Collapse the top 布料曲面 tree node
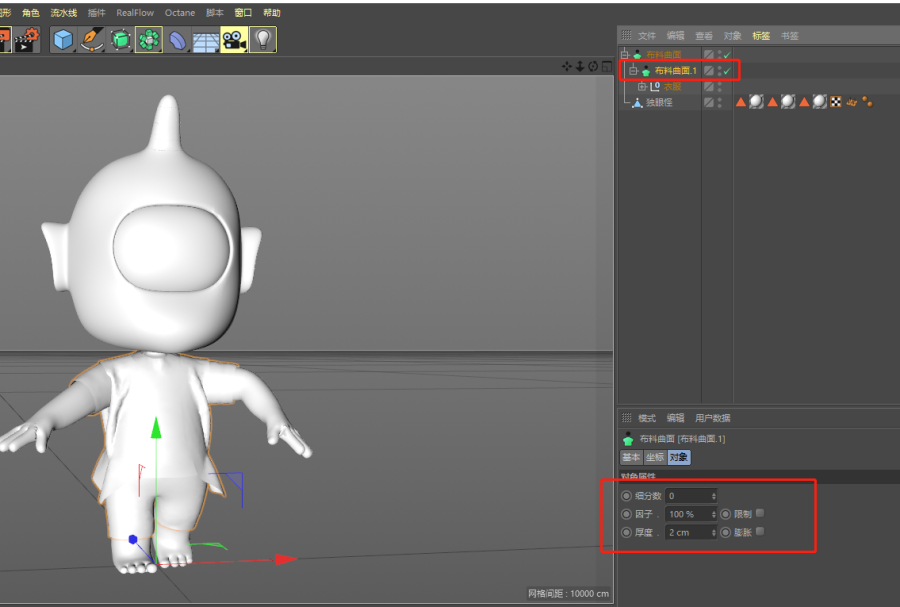The height and width of the screenshot is (607, 900). [x=624, y=54]
